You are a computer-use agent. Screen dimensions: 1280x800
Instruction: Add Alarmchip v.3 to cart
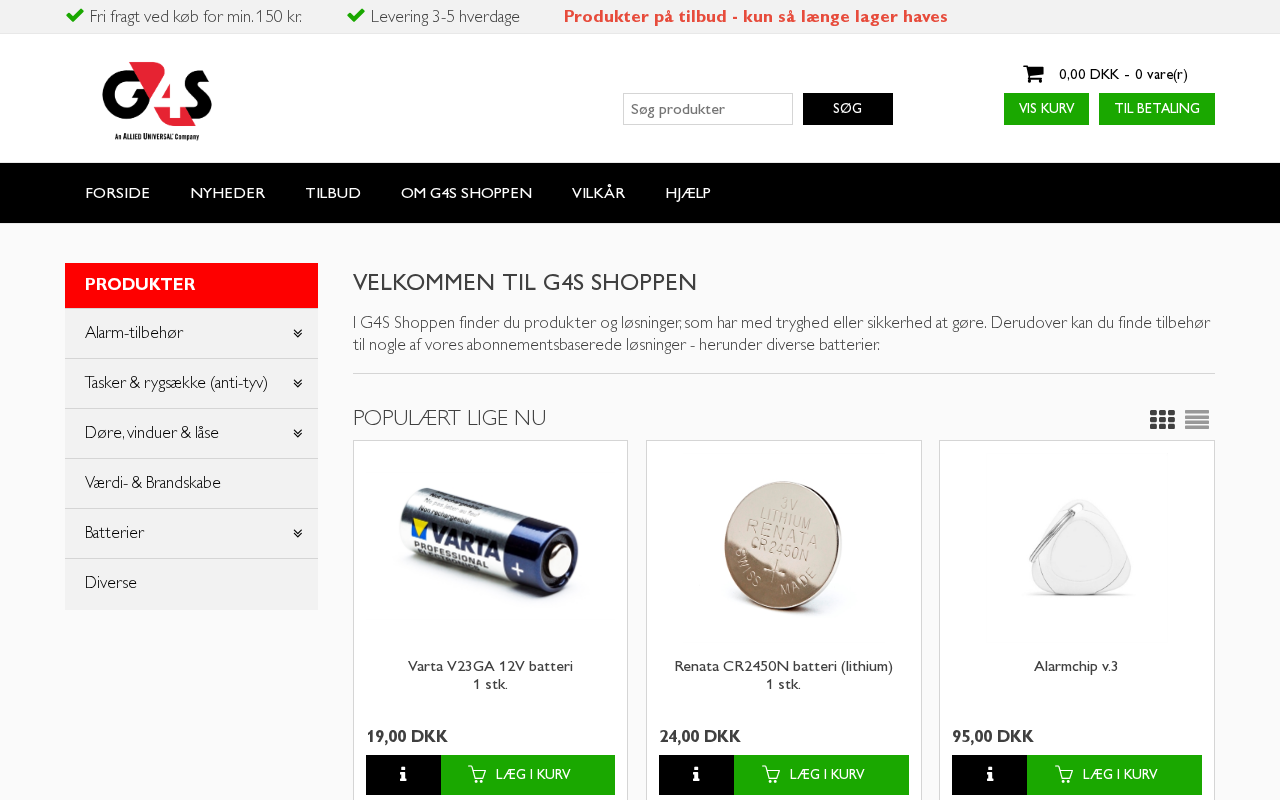[x=1114, y=775]
